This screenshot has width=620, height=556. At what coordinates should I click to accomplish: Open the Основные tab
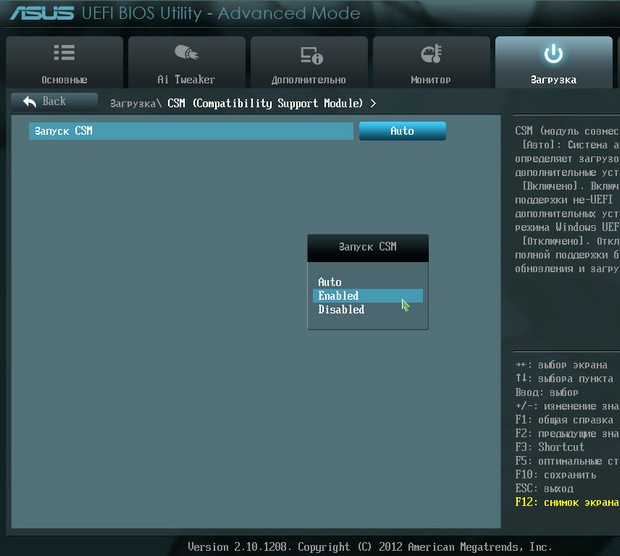pyautogui.click(x=64, y=62)
